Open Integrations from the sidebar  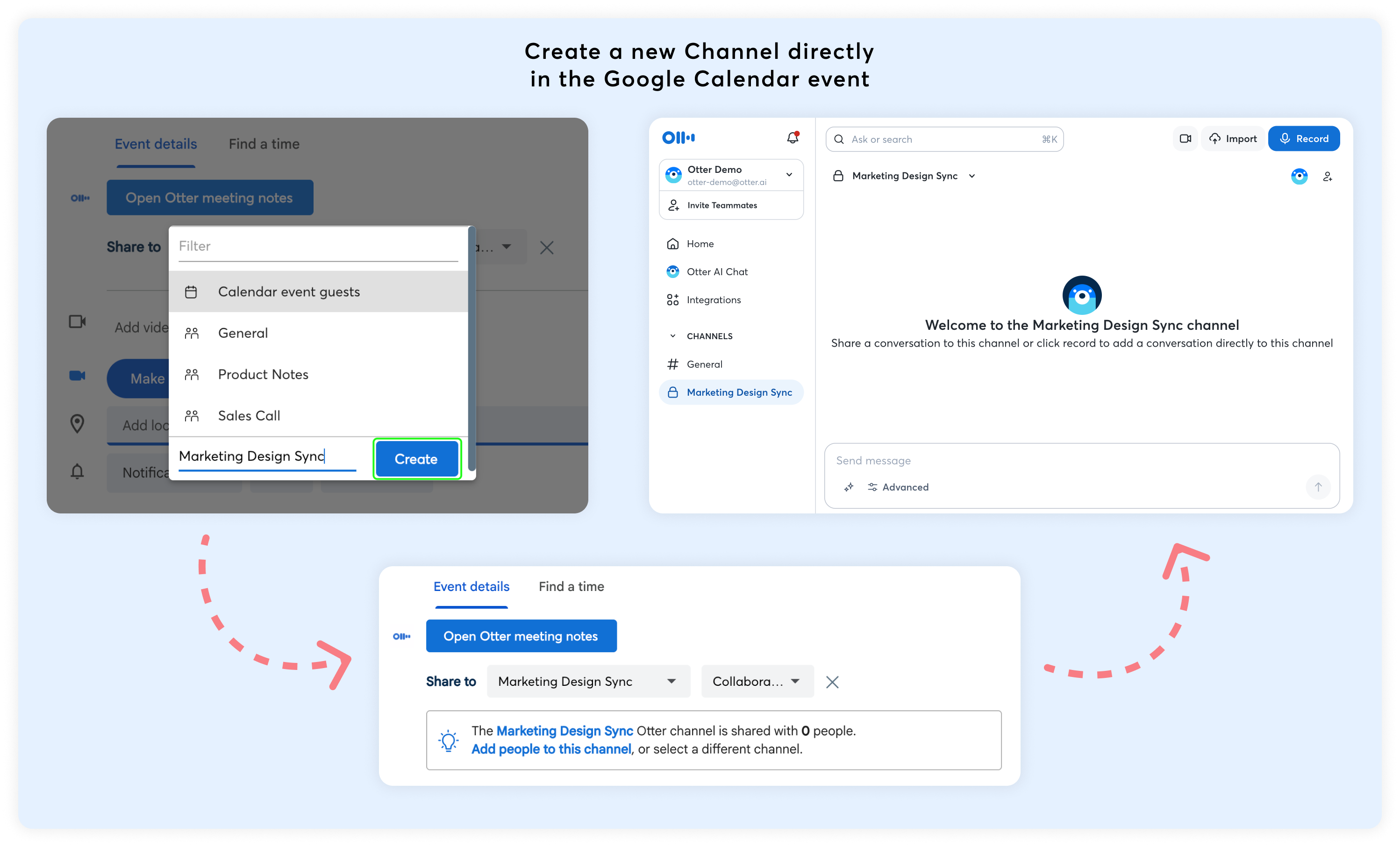tap(713, 300)
